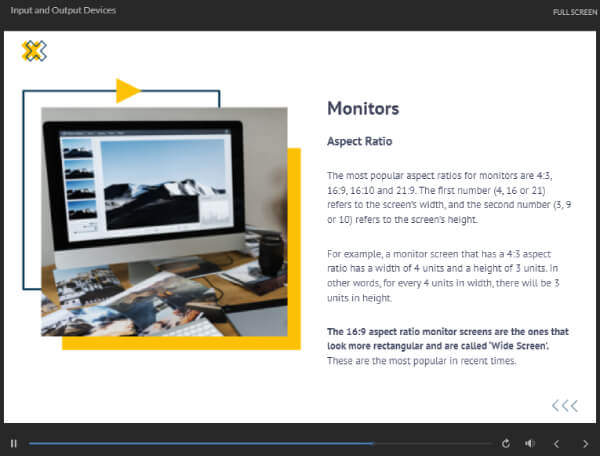Screen dimensions: 600x456
Task: Click the 'Monitors' heading
Action: (x=363, y=109)
